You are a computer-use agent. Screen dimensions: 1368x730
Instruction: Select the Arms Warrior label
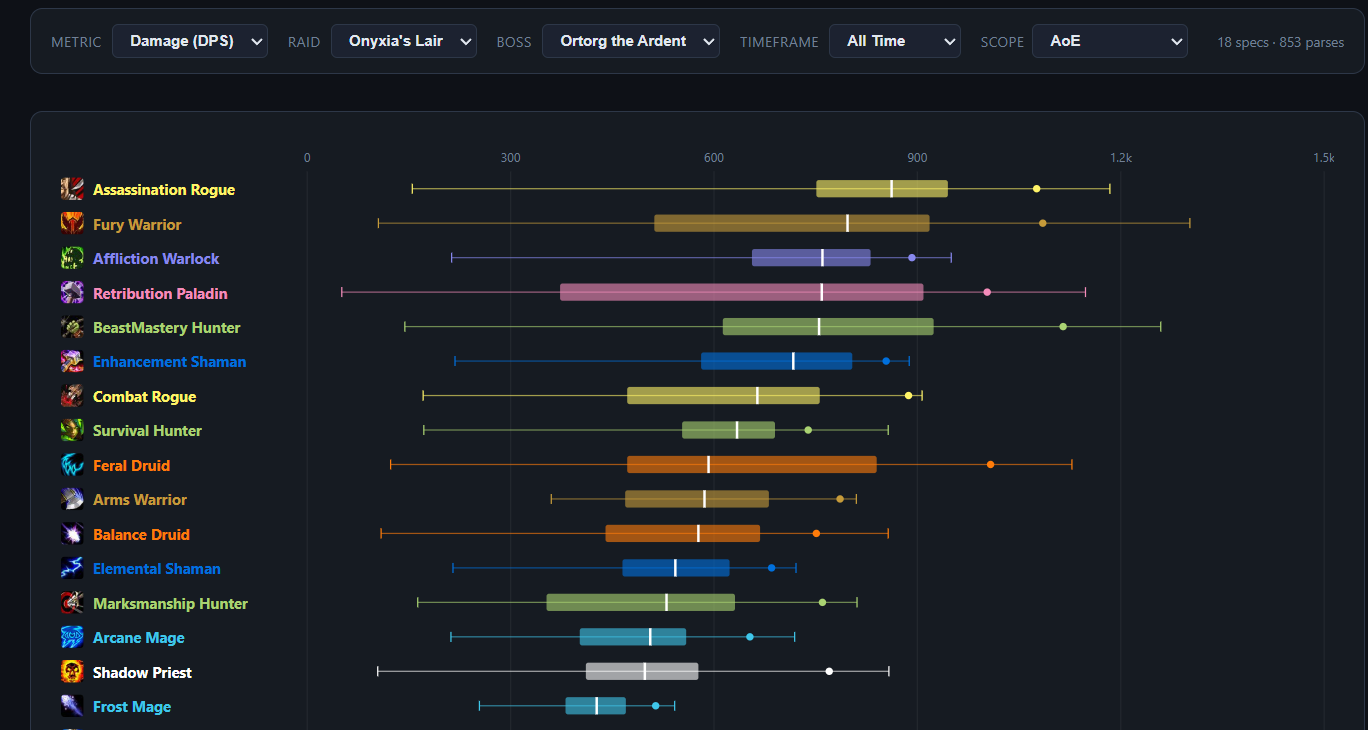point(140,500)
